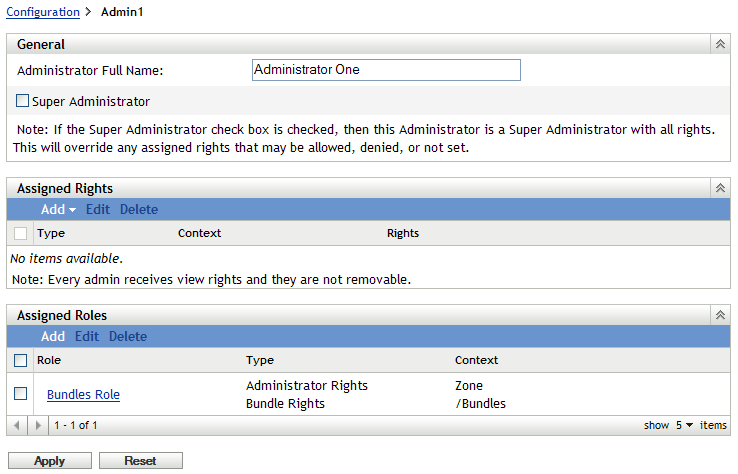Screen dimensions: 738x474
Task: Enable the Super Administrator checkbox
Action: point(22,101)
